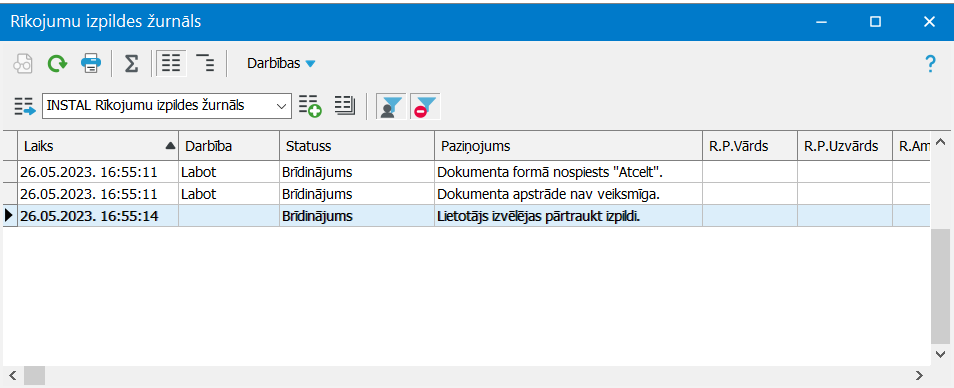The image size is (954, 388).
Task: Print the journal using printer icon
Action: (91, 63)
